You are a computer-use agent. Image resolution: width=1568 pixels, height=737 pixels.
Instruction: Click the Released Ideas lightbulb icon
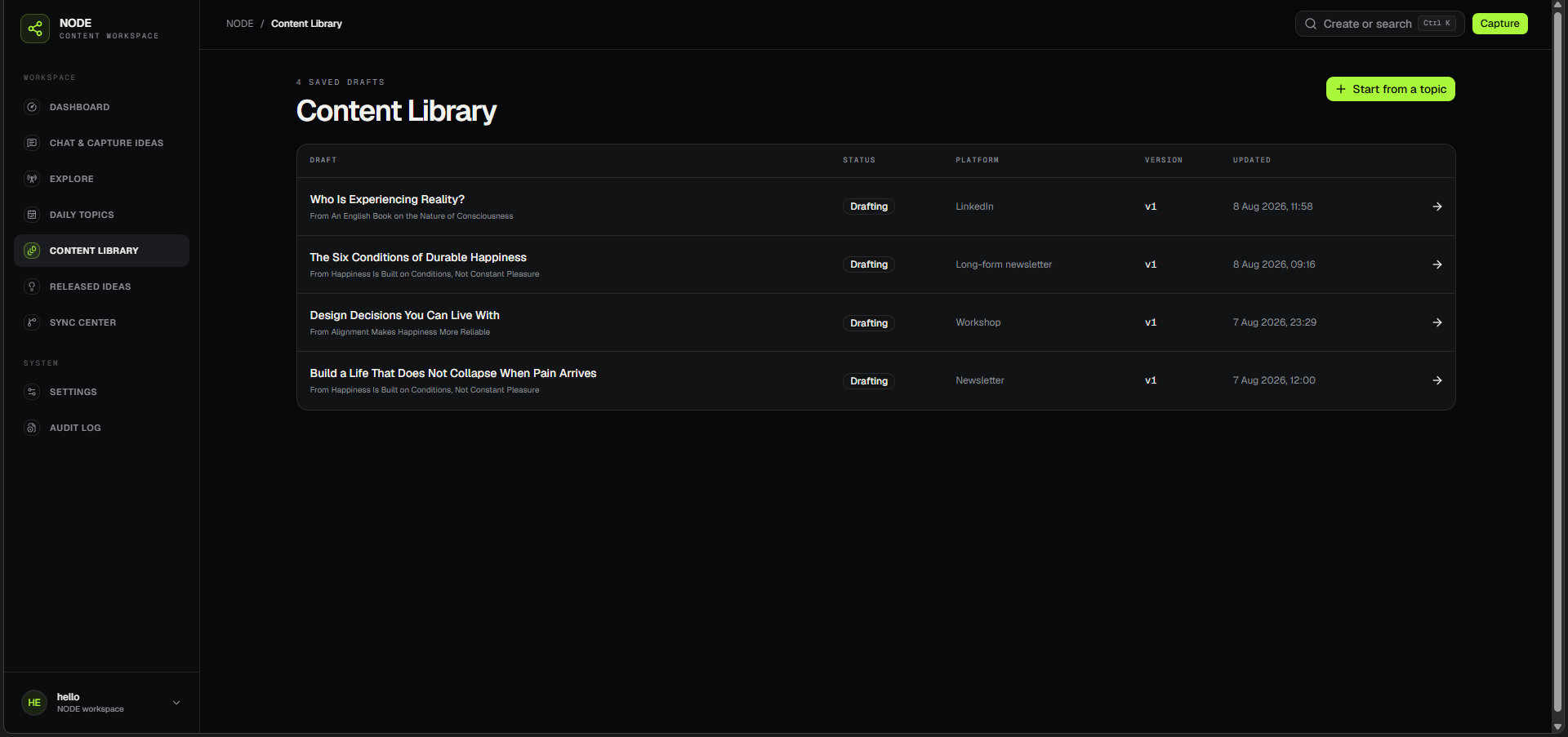[x=32, y=286]
